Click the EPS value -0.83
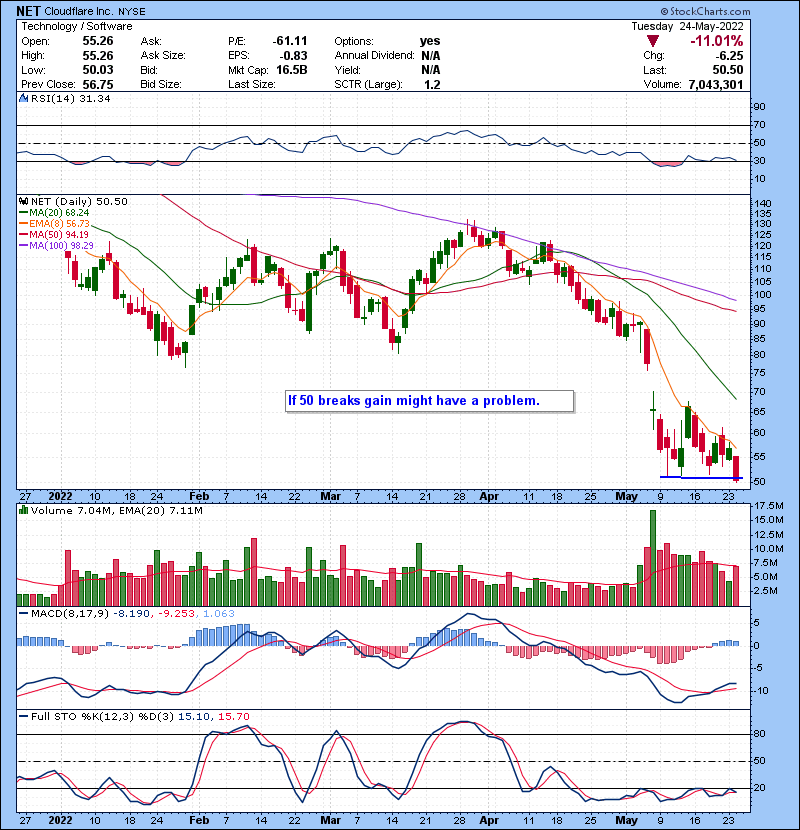Image resolution: width=800 pixels, height=830 pixels. [x=294, y=56]
